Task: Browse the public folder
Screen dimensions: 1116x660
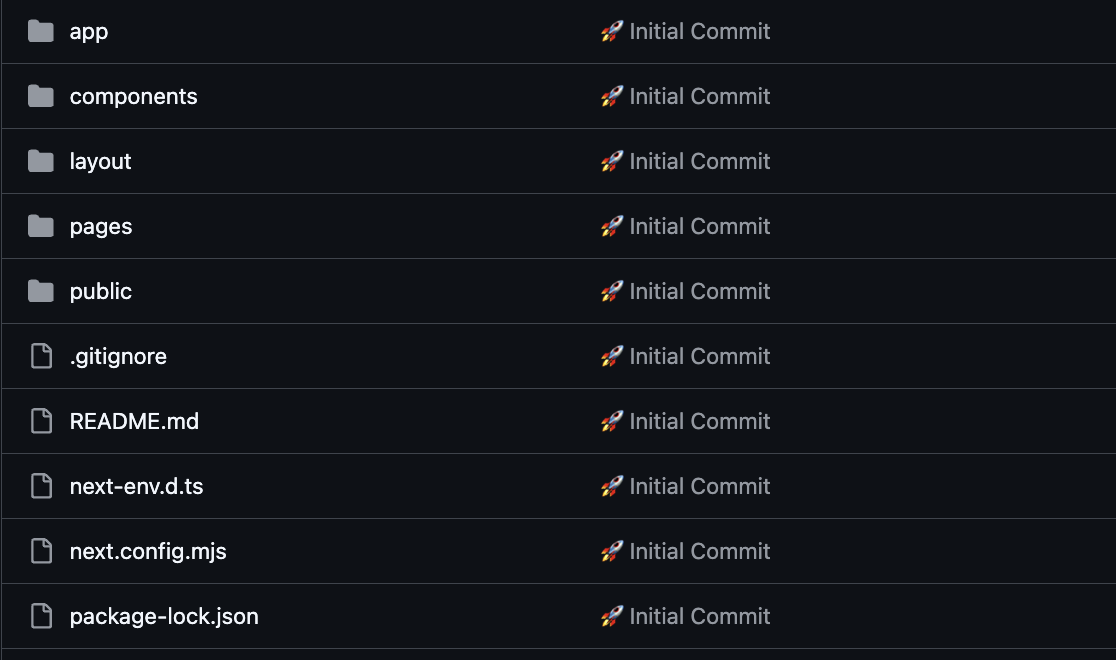Action: [101, 291]
